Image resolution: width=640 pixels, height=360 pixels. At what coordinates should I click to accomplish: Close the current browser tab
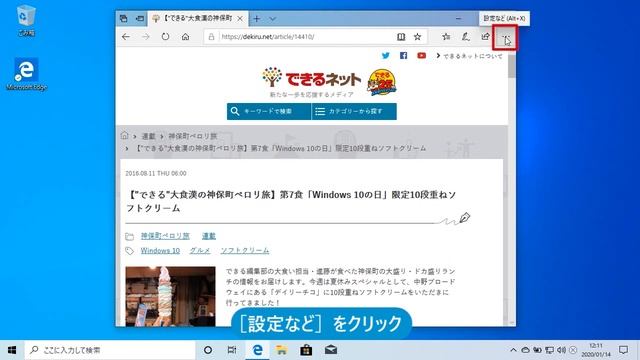(240, 18)
